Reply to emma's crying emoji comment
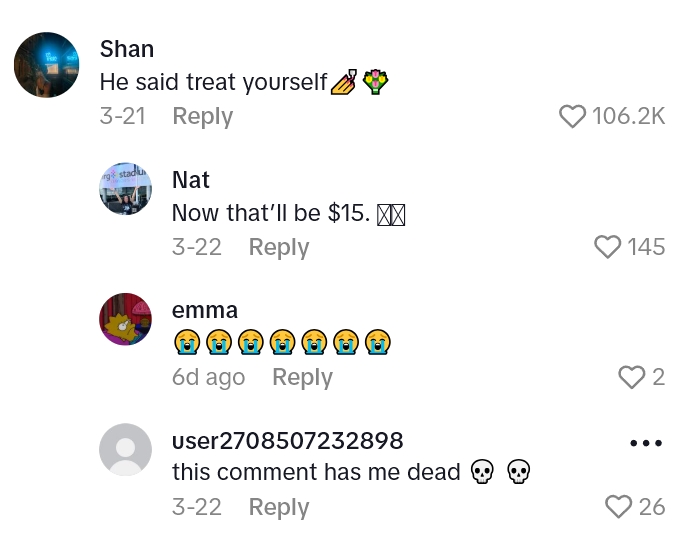This screenshot has width=674, height=538. 302,377
